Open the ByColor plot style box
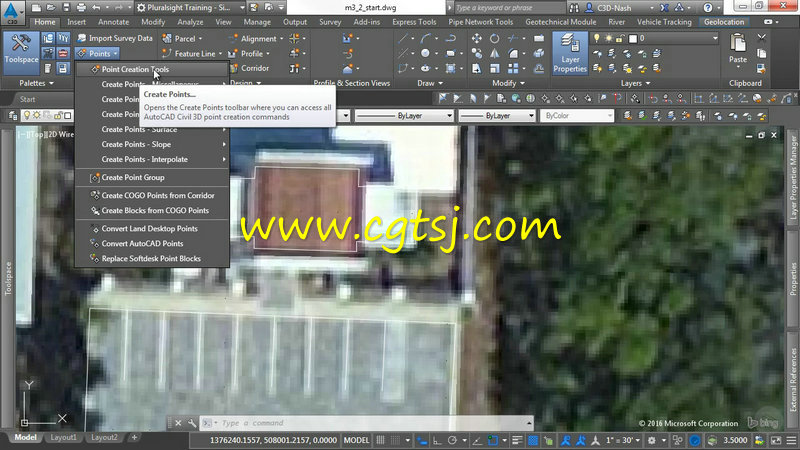The width and height of the screenshot is (800, 450). pos(577,116)
